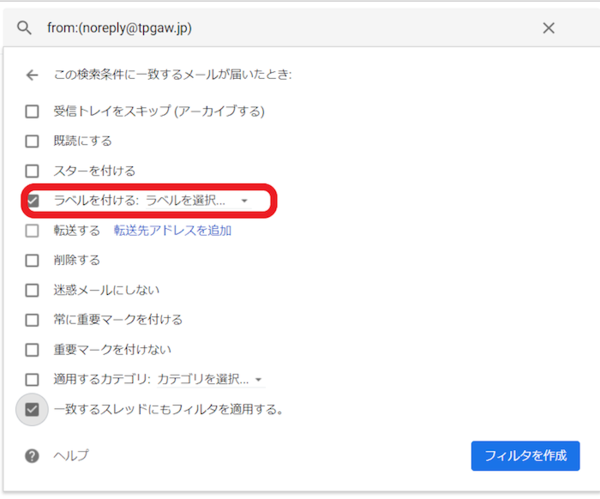Clear the search with the X icon
This screenshot has height=499, width=600.
548,28
